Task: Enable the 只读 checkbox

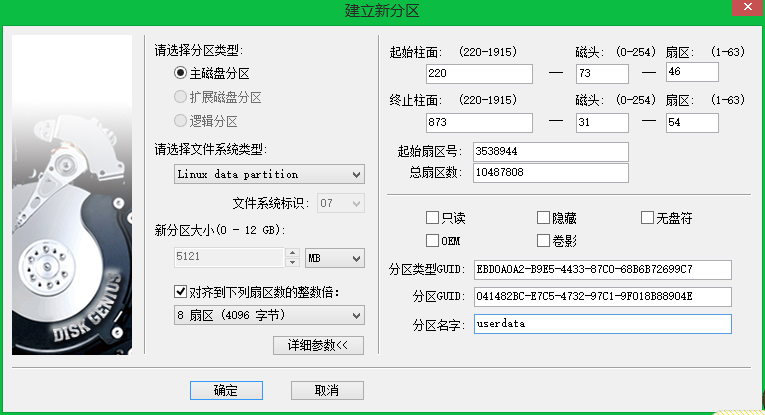Action: (432, 217)
